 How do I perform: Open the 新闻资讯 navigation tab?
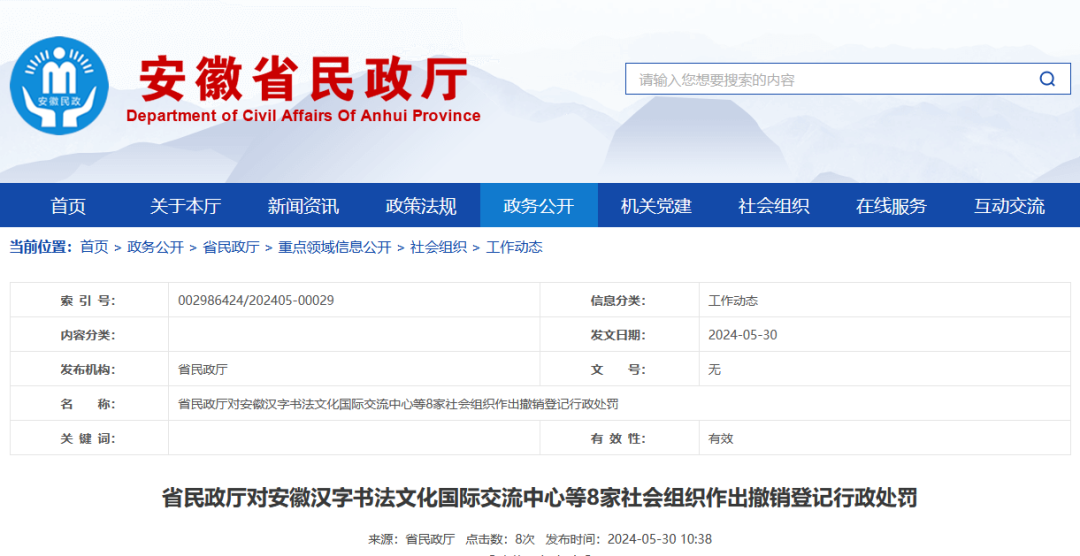point(303,205)
